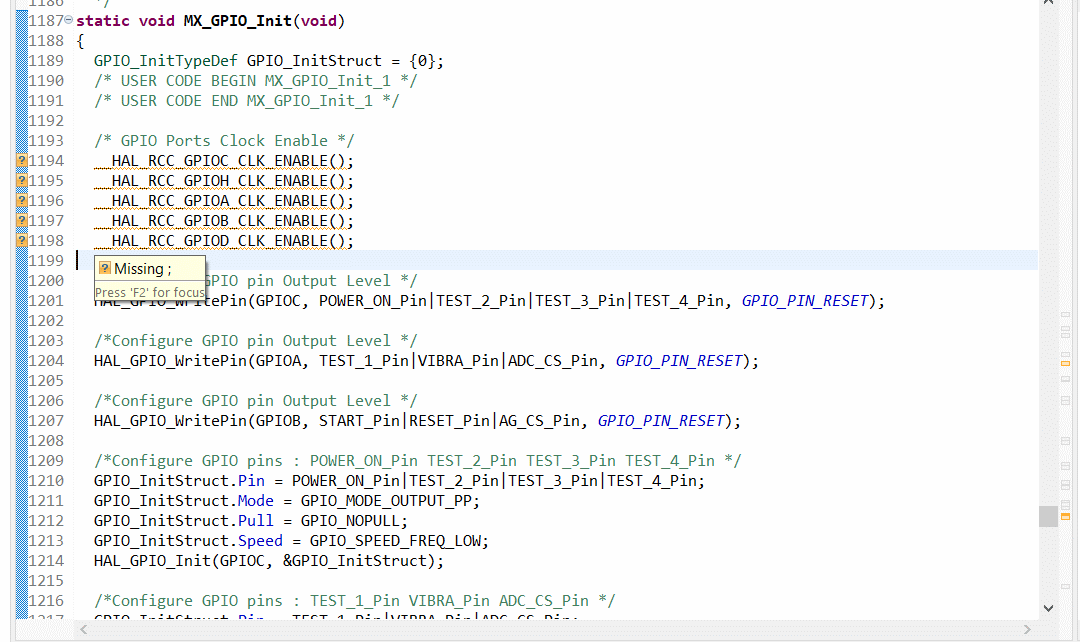Screen dimensions: 1080x642
Task: Click the vertical scrollbar down arrow
Action: tap(1048, 608)
